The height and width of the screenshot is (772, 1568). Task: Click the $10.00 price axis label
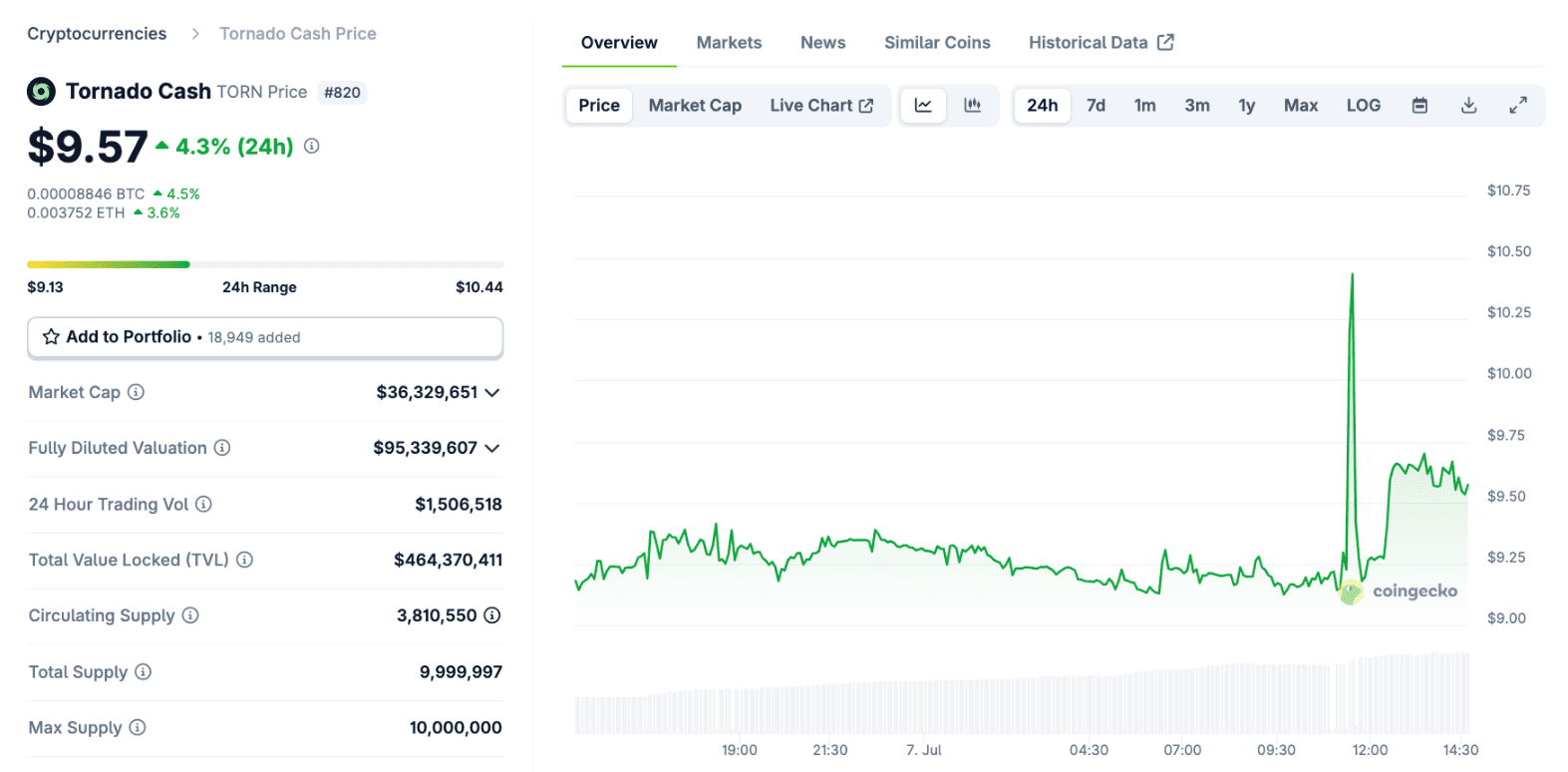click(1509, 373)
